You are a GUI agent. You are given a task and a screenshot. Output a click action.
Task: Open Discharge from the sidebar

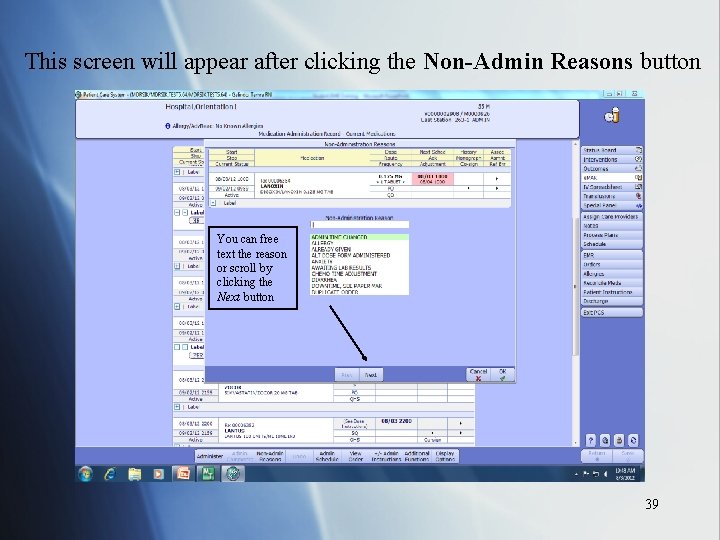(612, 301)
